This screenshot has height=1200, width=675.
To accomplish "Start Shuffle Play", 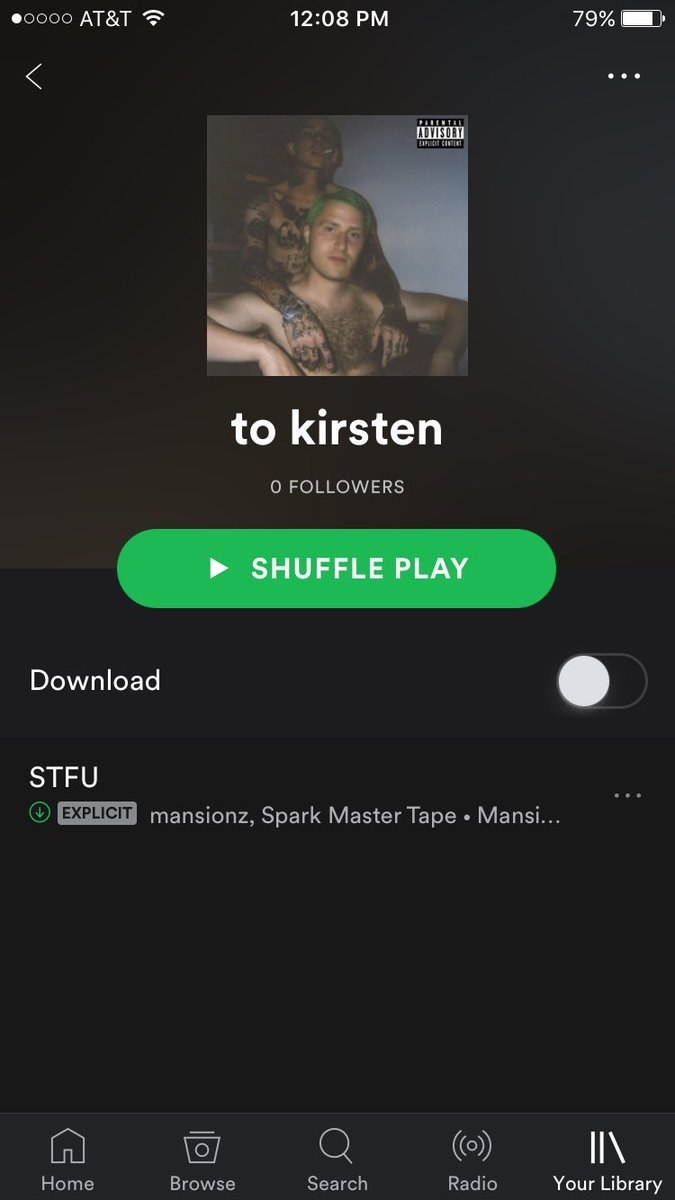I will coord(337,568).
